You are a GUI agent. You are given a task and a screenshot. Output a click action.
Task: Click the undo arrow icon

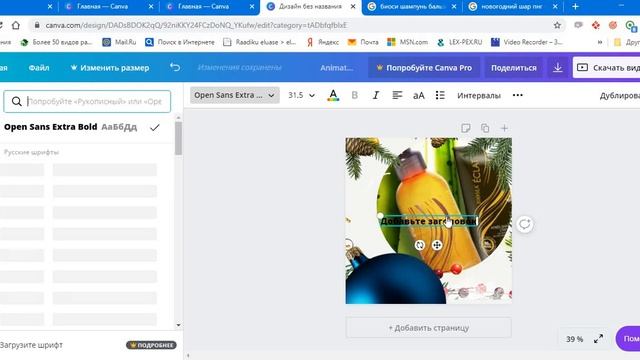coord(175,67)
